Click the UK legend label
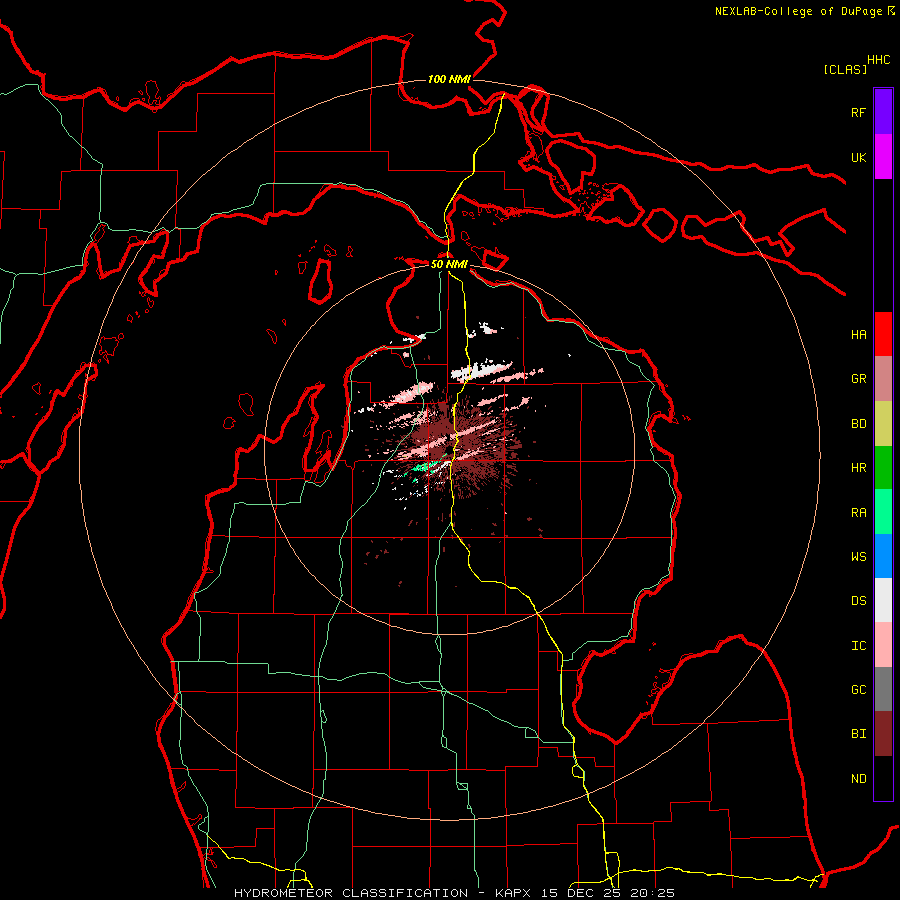This screenshot has height=900, width=900. (858, 157)
